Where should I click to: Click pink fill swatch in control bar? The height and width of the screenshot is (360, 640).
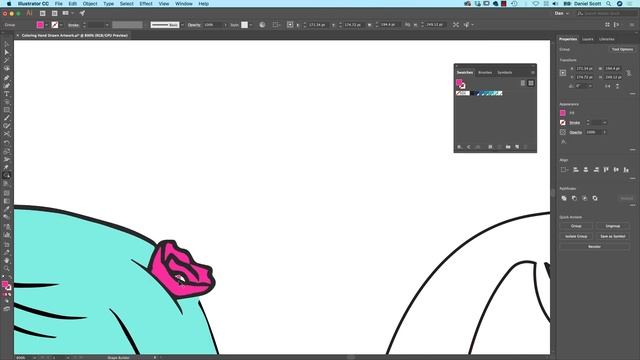coord(40,25)
